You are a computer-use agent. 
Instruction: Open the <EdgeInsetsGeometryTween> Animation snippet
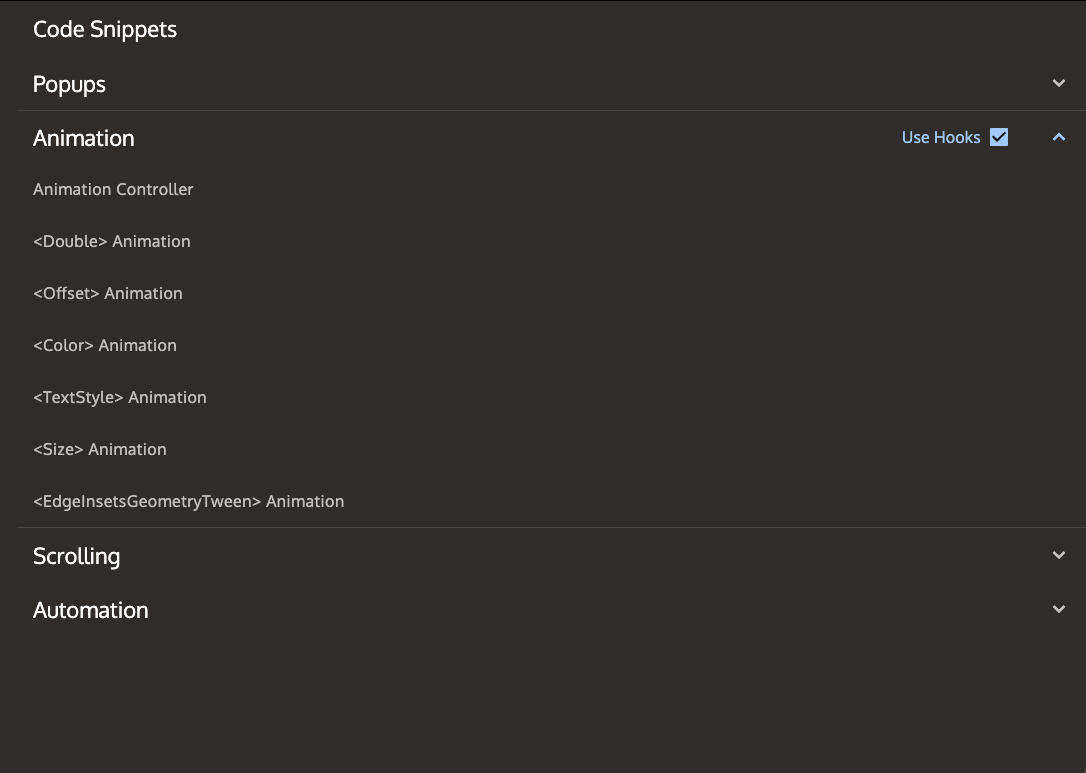188,501
